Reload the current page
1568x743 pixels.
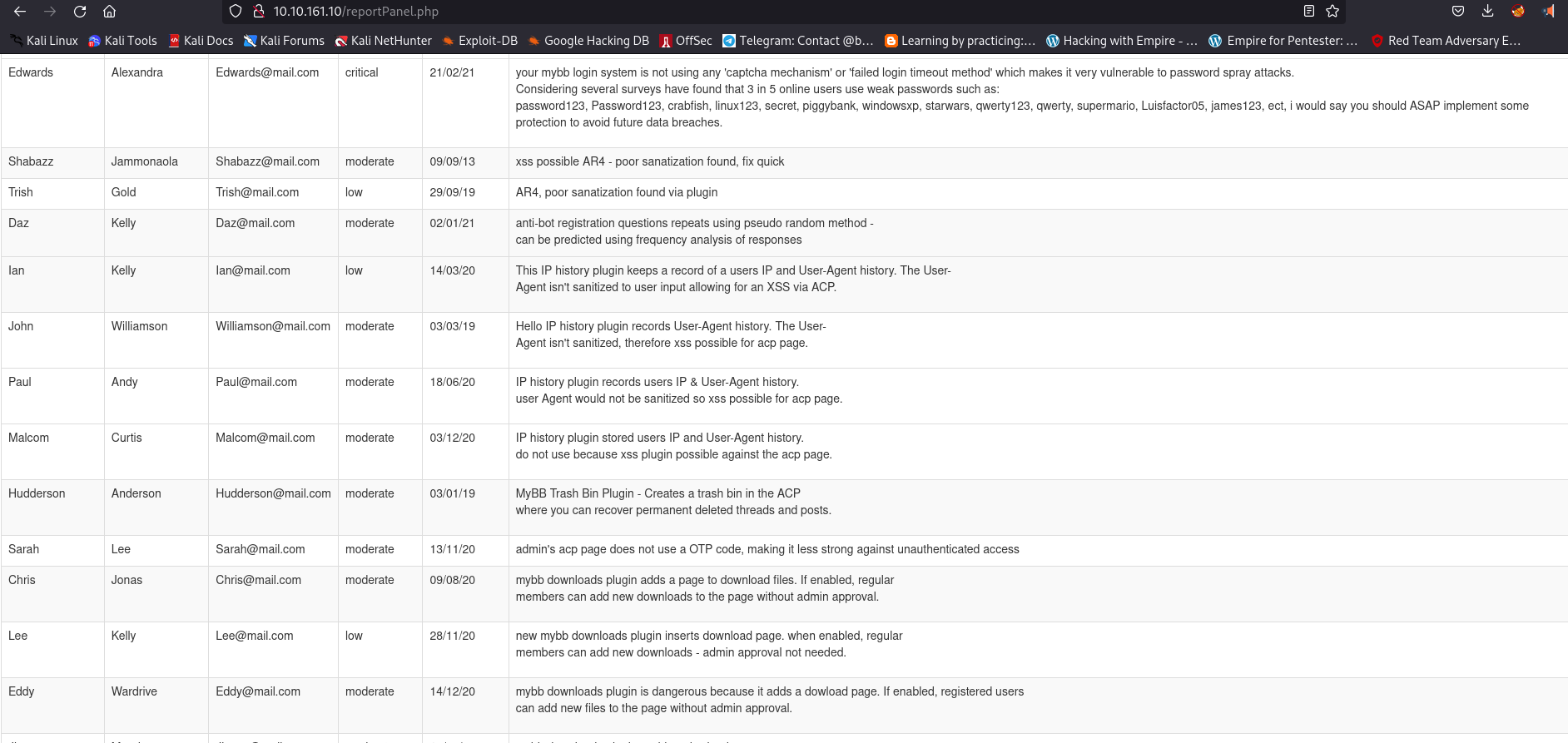[80, 12]
